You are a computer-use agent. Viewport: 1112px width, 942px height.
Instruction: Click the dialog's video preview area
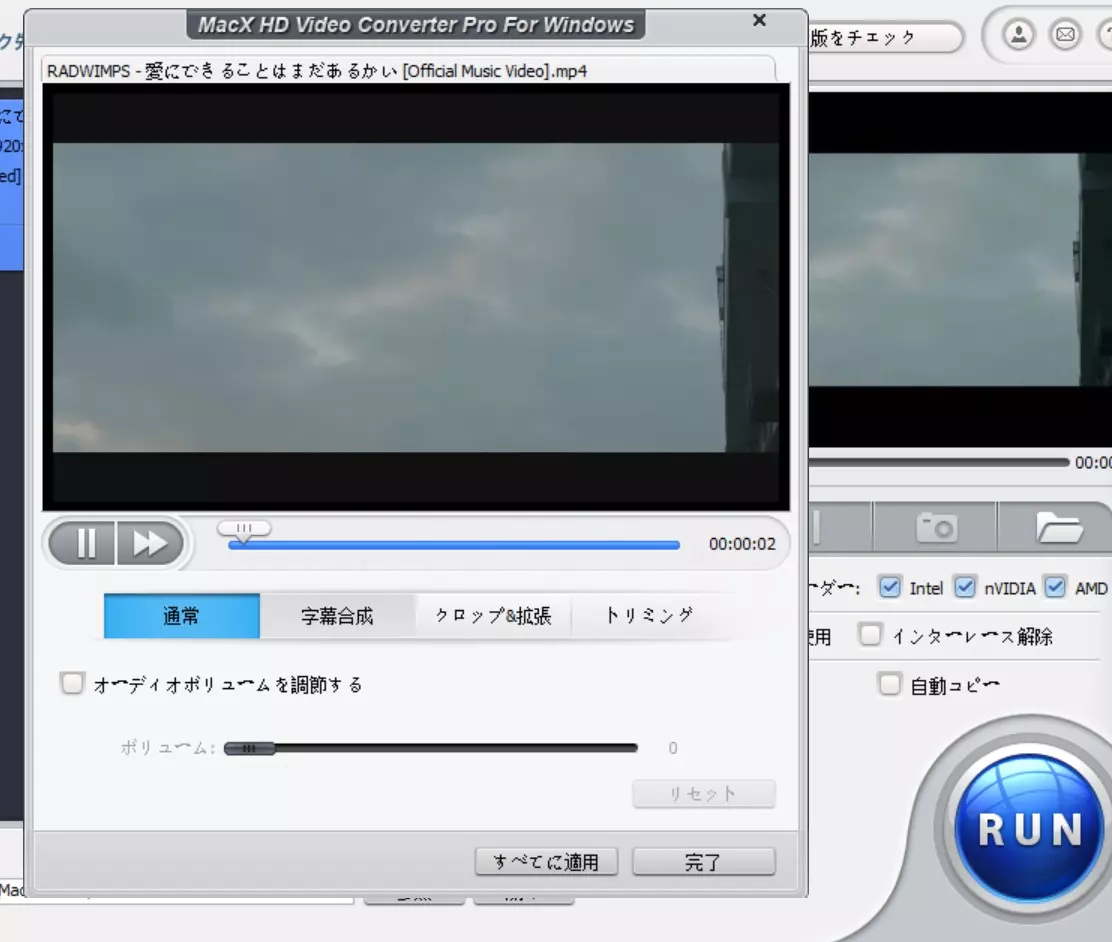[416, 297]
